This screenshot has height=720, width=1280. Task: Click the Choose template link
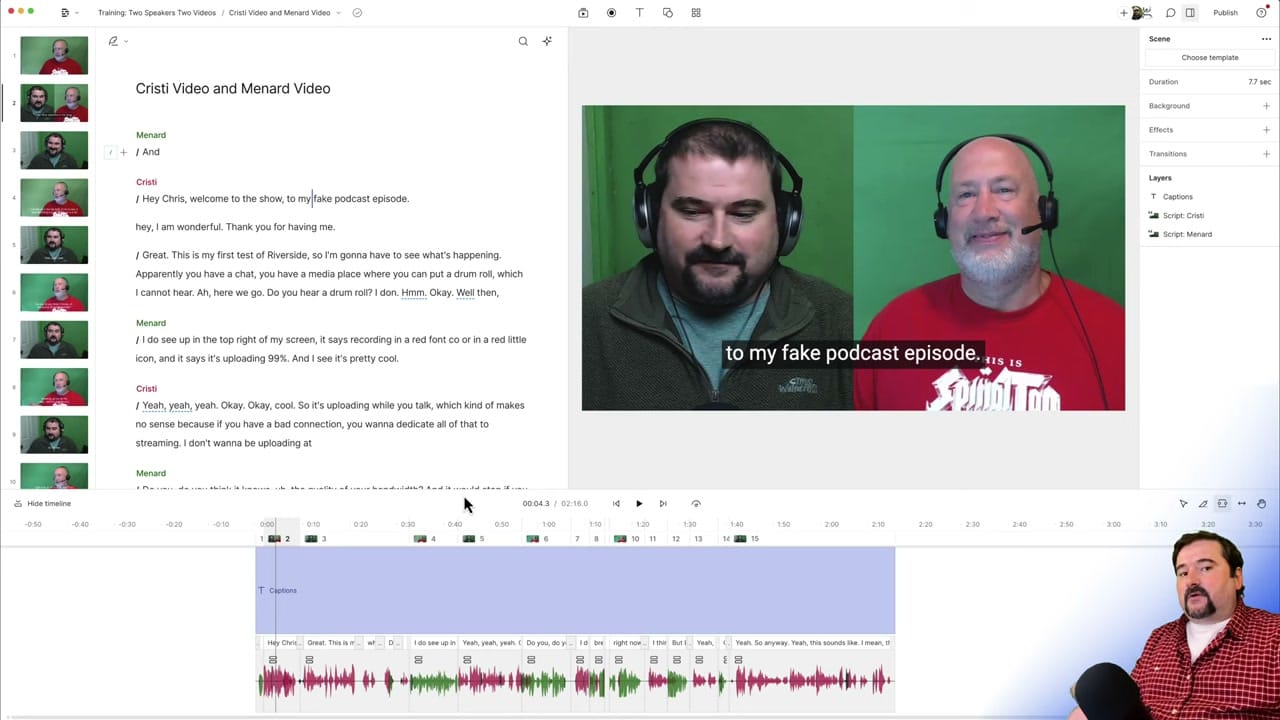(x=1210, y=57)
